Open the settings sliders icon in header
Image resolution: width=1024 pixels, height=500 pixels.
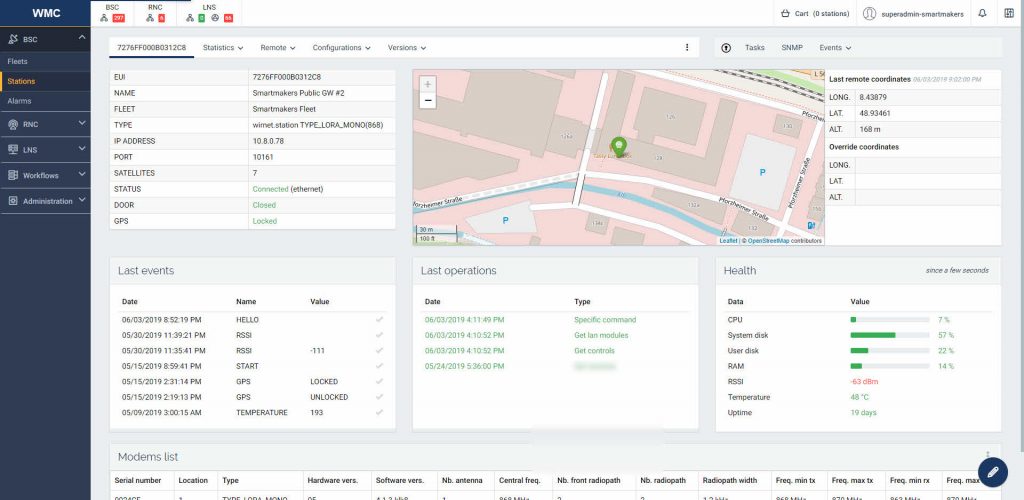click(1009, 13)
